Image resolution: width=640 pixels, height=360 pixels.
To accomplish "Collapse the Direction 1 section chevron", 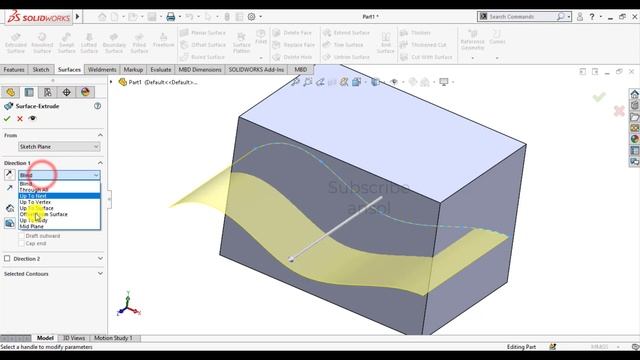I will point(100,163).
